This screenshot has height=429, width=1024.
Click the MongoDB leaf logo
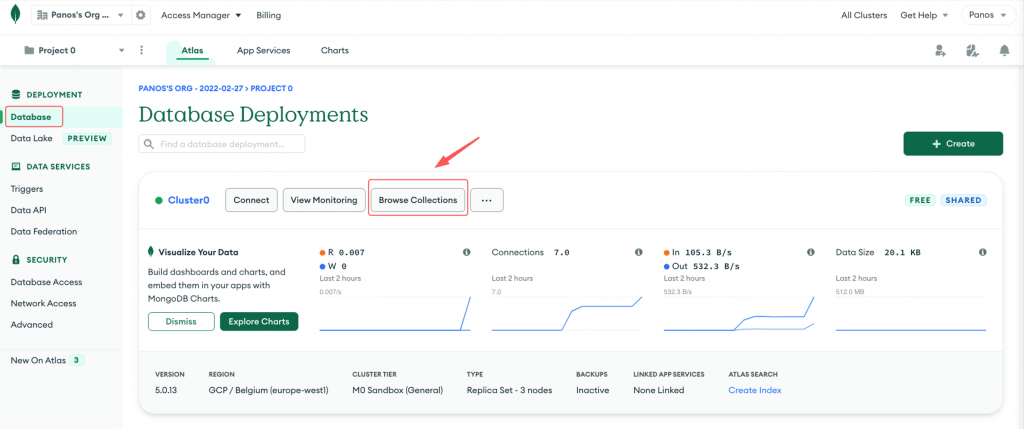tap(16, 15)
